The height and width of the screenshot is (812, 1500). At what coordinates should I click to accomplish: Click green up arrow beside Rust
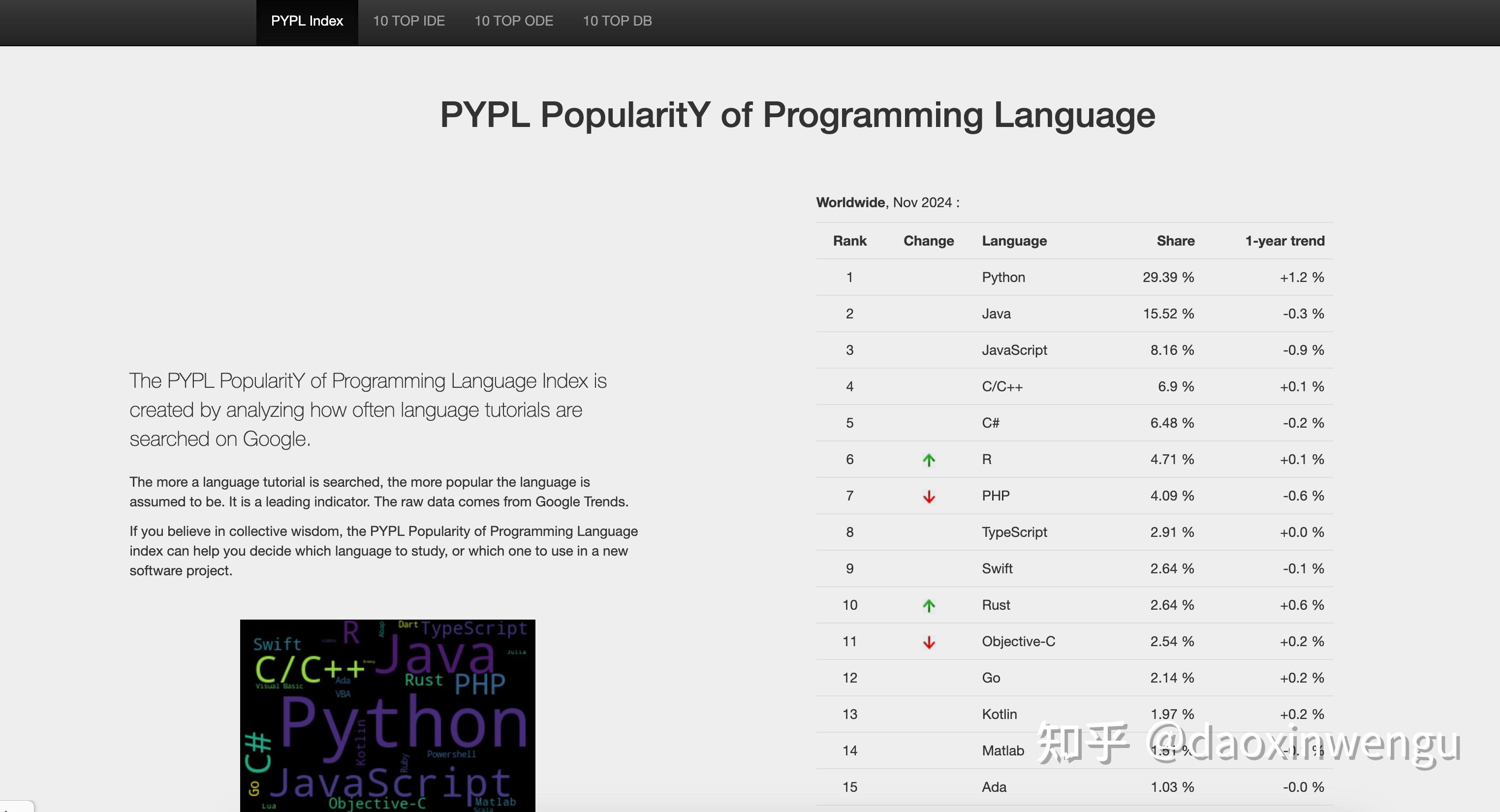929,606
